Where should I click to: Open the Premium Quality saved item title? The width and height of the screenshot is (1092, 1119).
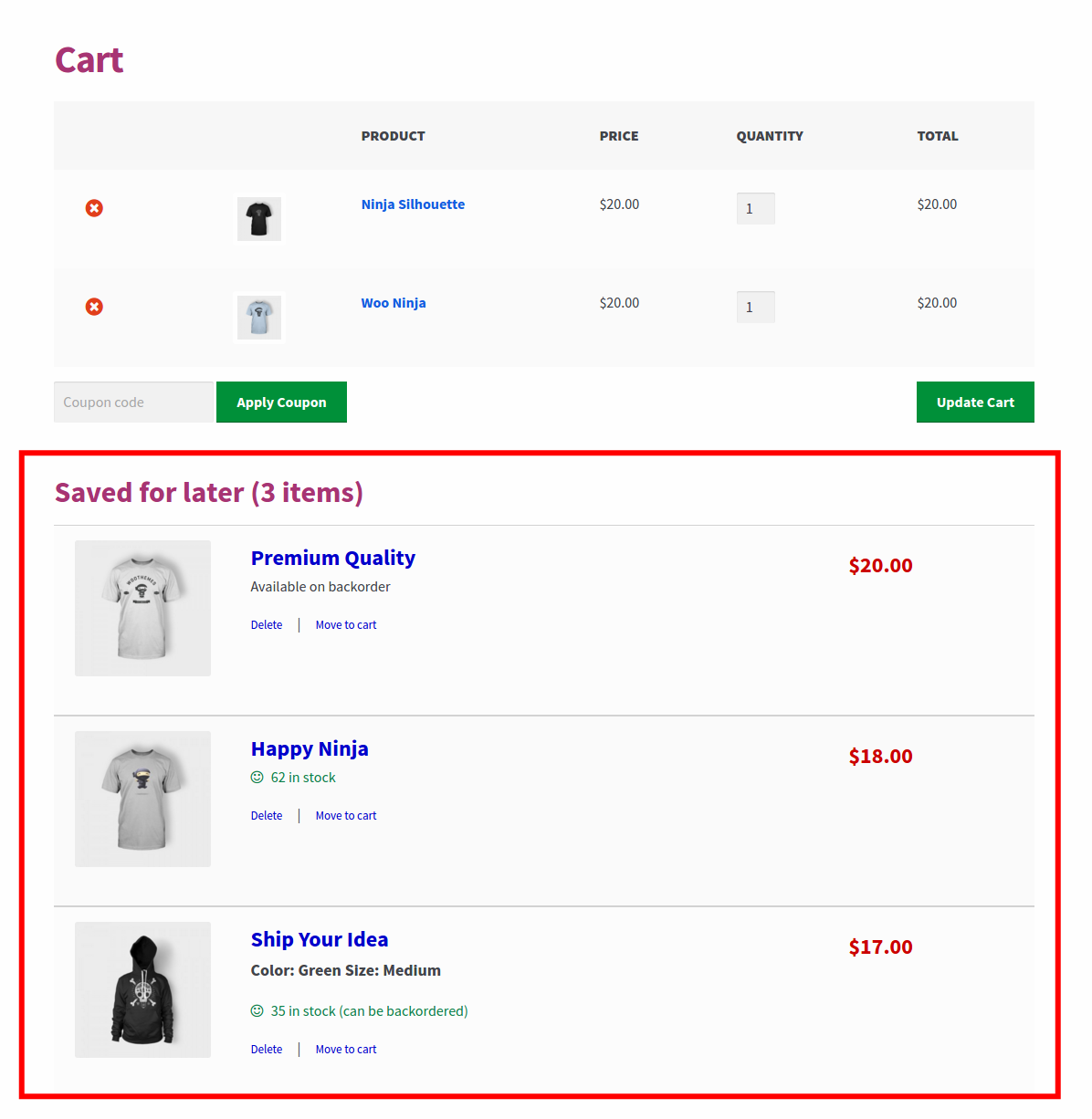click(333, 558)
